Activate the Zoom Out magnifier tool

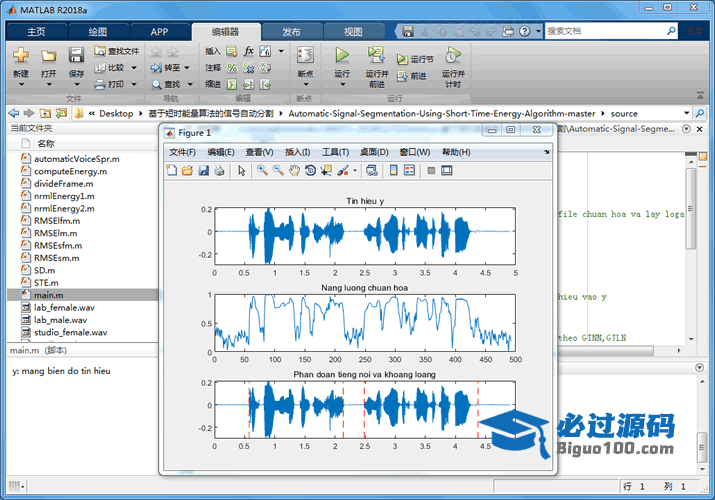[x=278, y=171]
